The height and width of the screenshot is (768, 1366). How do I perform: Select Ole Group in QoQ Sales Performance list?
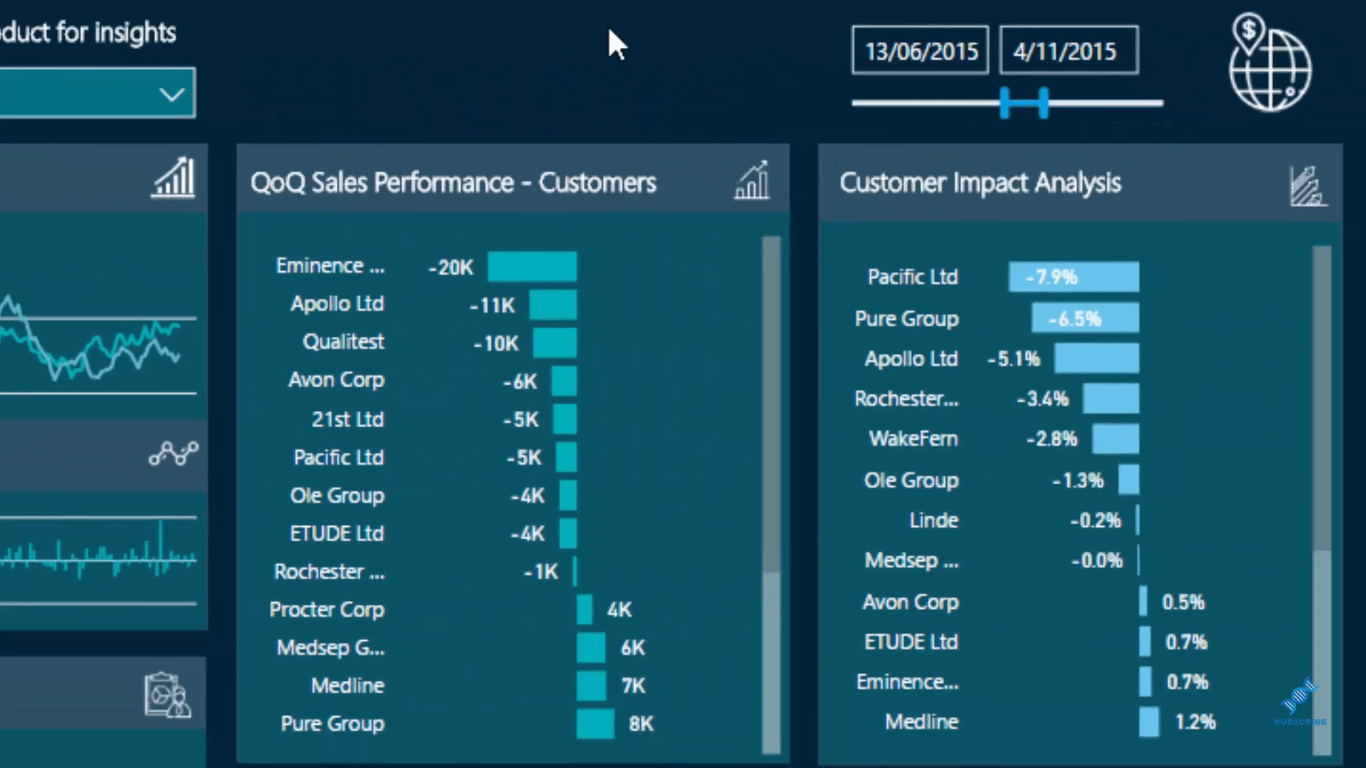(x=337, y=496)
